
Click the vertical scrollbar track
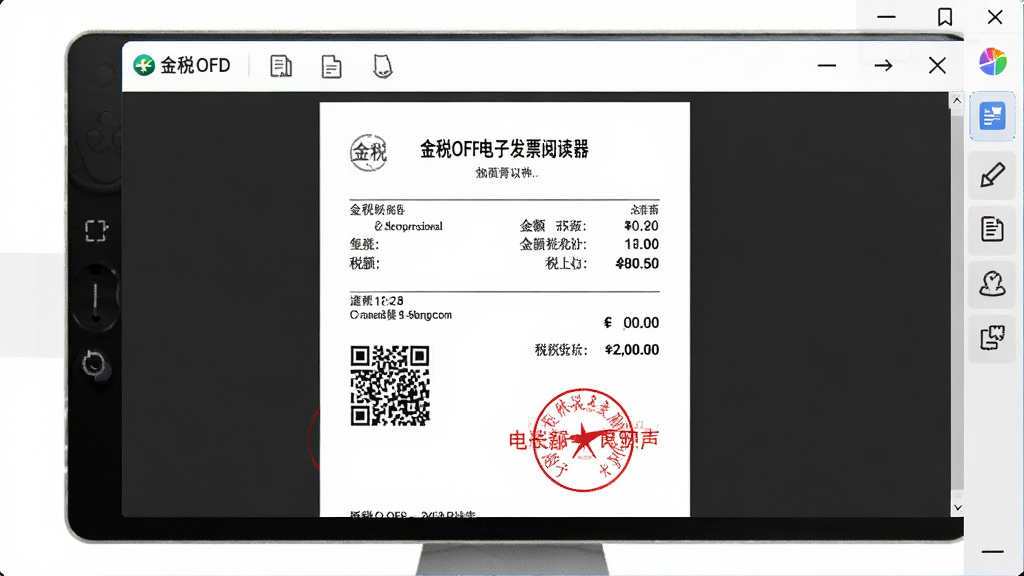pos(957,304)
